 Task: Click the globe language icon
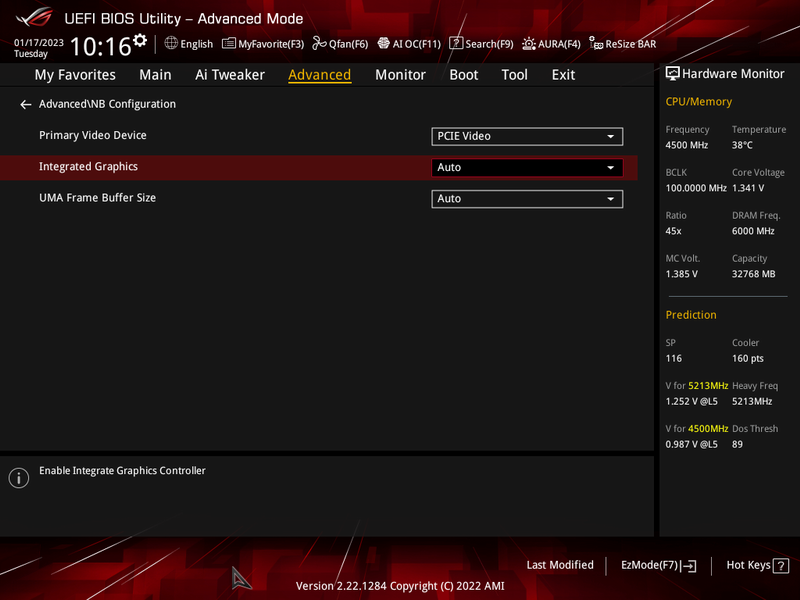171,43
